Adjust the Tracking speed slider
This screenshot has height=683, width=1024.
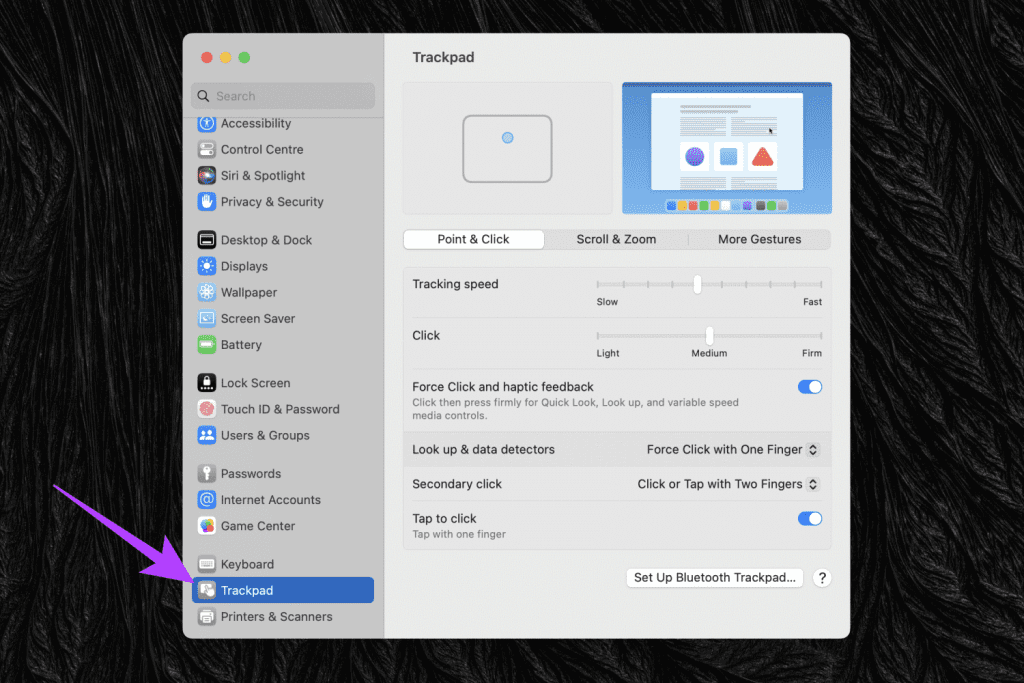click(x=697, y=284)
